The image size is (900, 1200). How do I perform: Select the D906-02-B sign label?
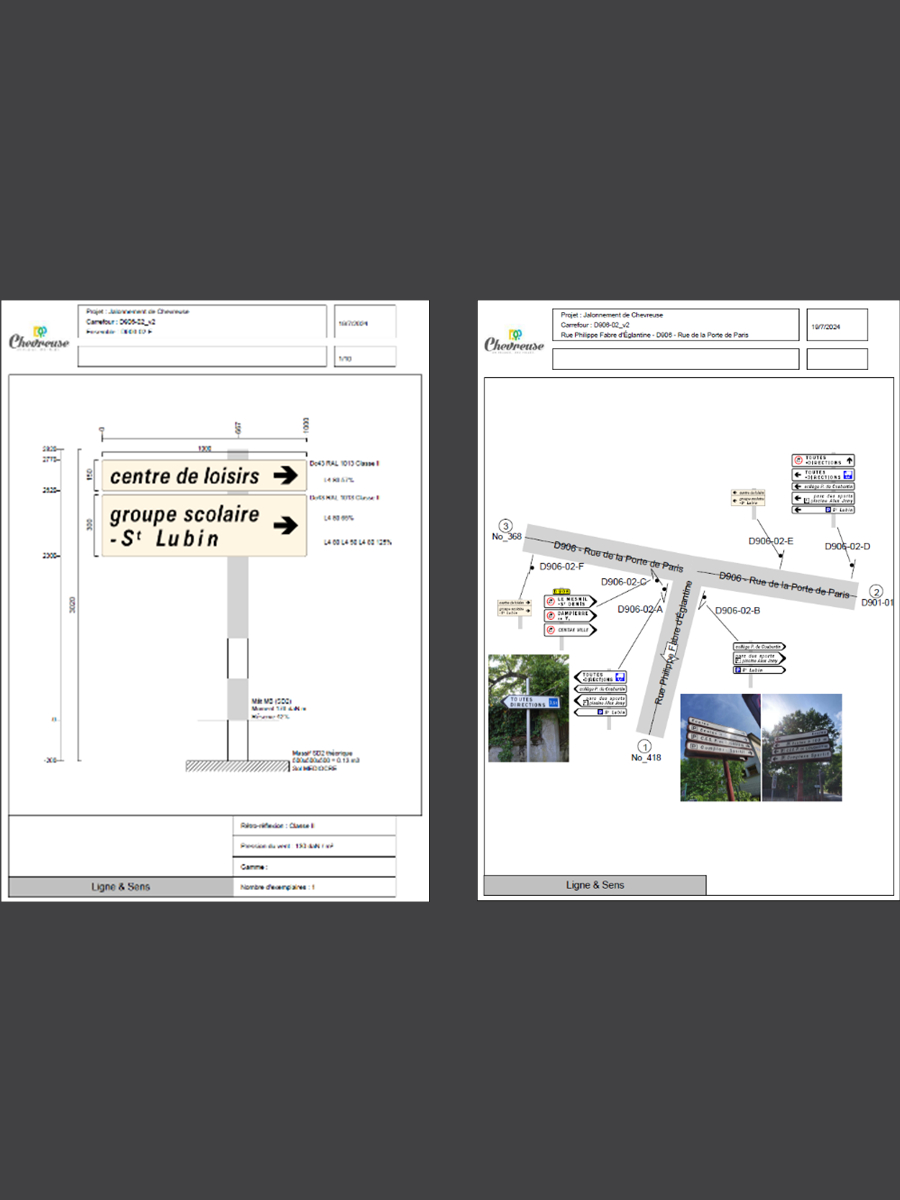(x=738, y=610)
